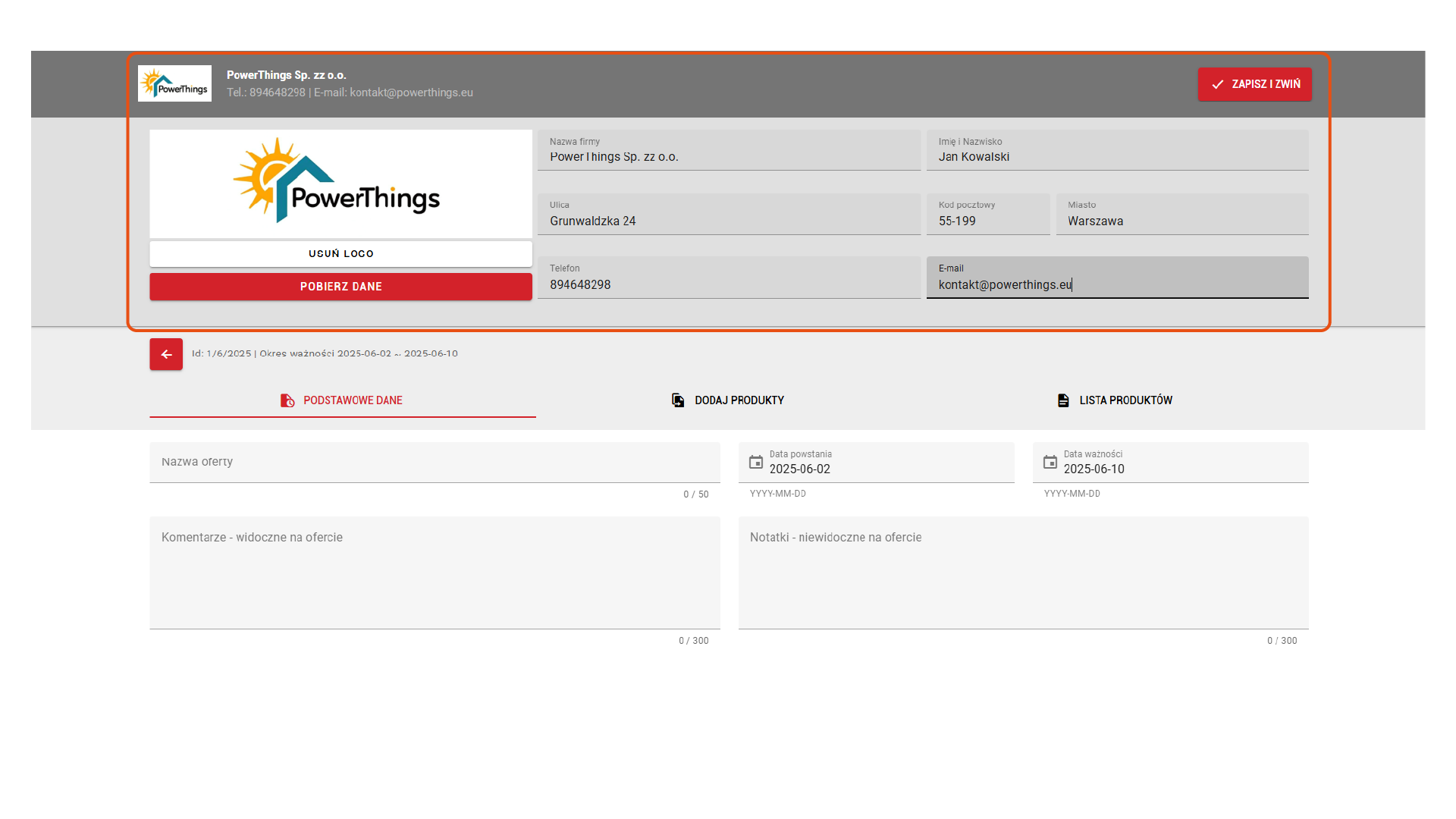
Task: Open the Data ważności calendar icon
Action: tap(1050, 462)
